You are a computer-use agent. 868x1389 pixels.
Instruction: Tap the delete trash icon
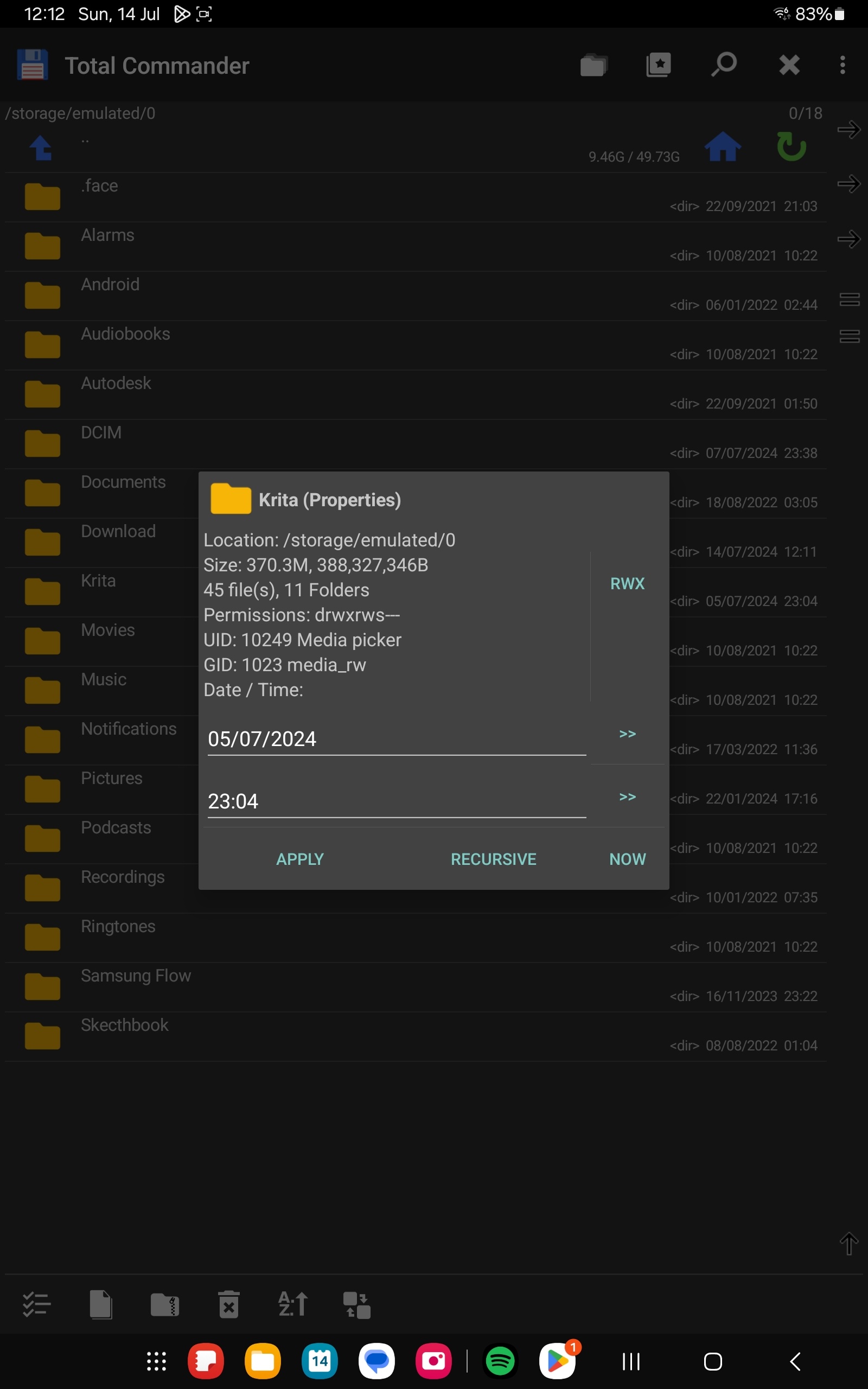pos(228,1304)
